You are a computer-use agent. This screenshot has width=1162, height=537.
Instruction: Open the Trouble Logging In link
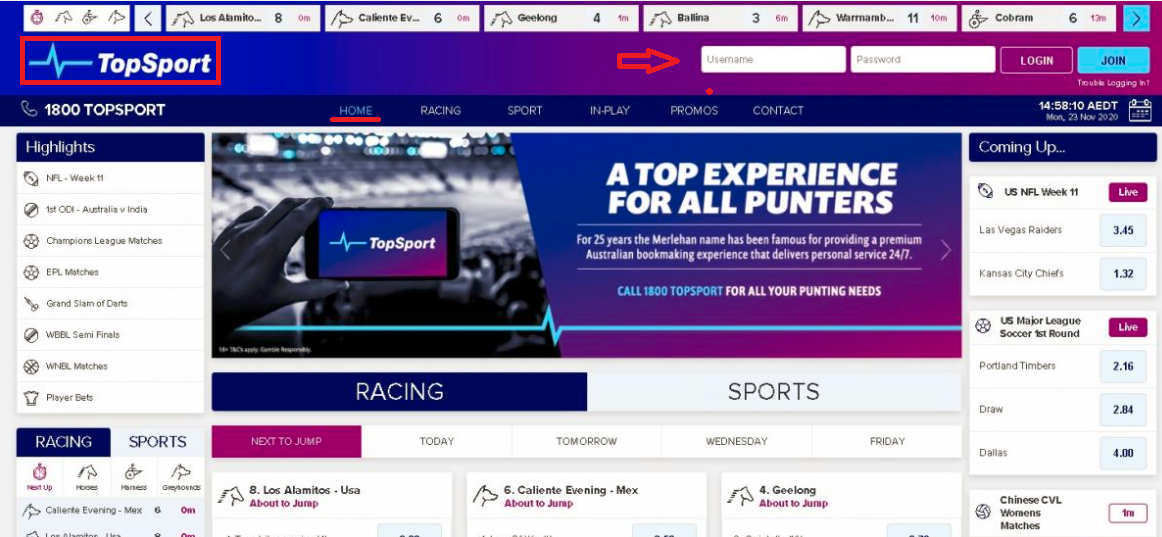[1113, 83]
